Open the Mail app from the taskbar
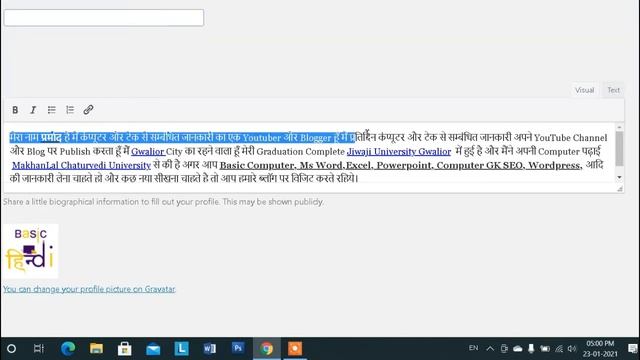 pyautogui.click(x=153, y=349)
